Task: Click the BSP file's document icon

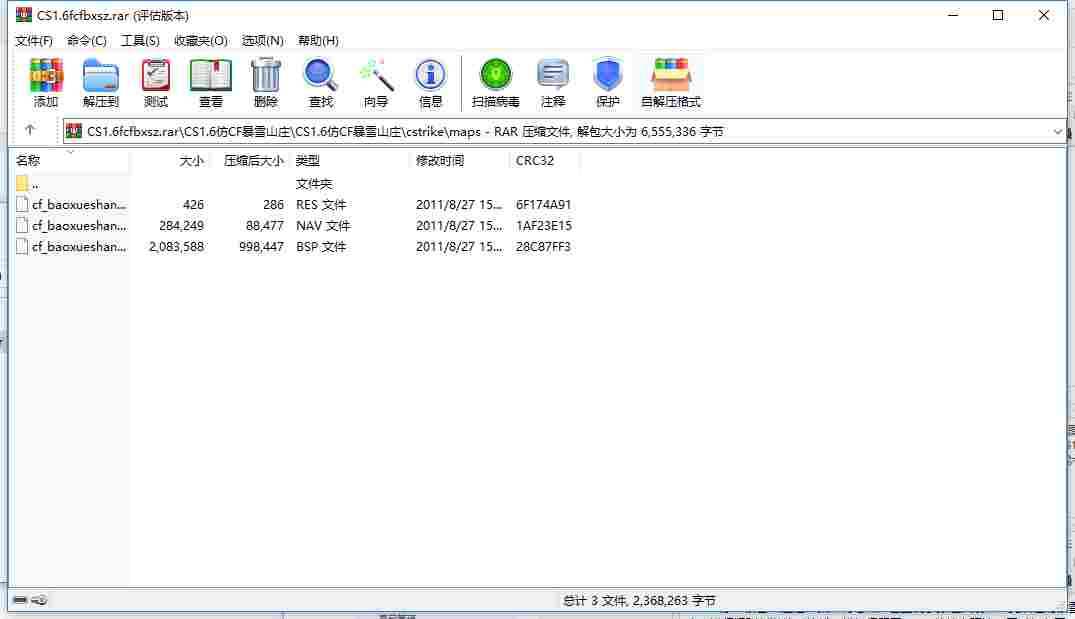Action: pyautogui.click(x=22, y=246)
